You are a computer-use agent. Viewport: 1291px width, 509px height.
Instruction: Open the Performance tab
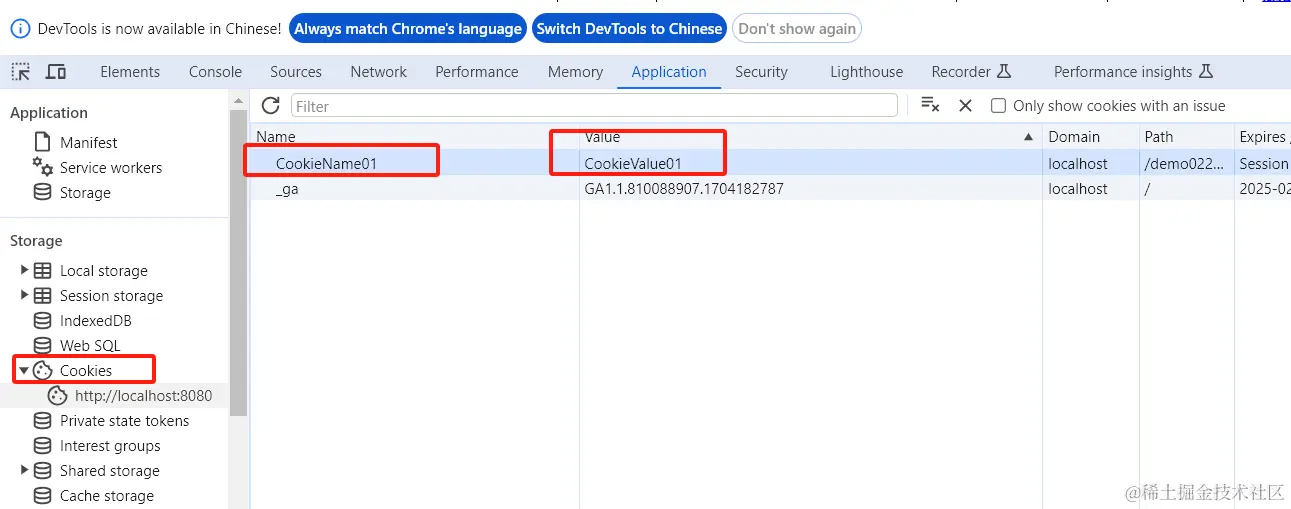point(477,72)
